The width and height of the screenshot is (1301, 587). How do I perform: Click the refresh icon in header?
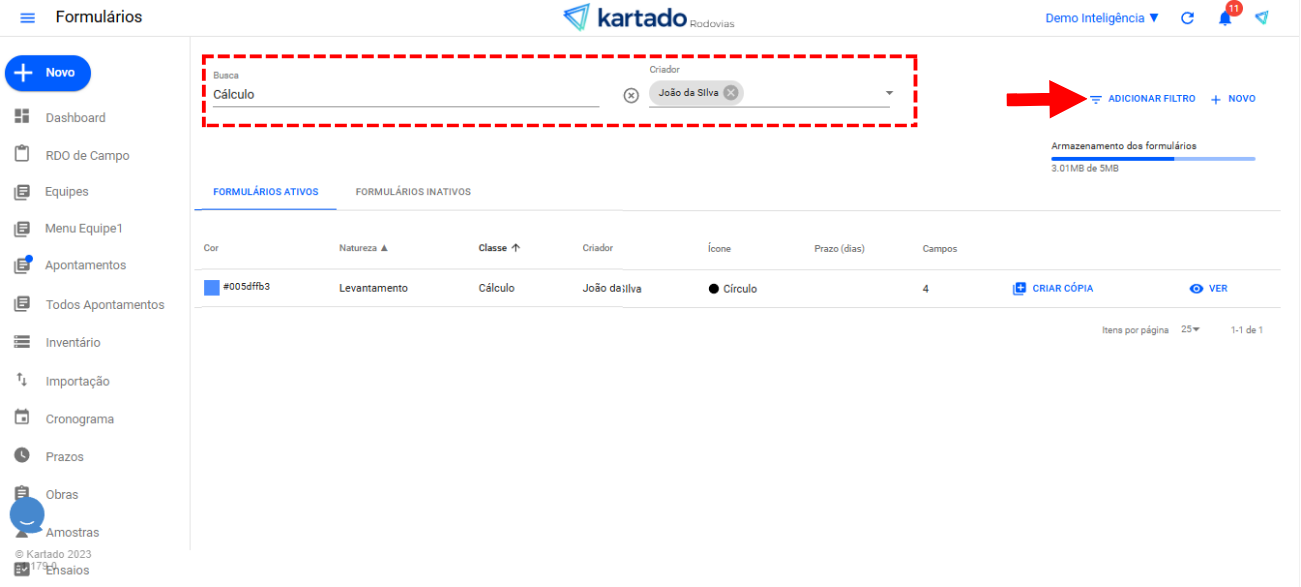1187,18
